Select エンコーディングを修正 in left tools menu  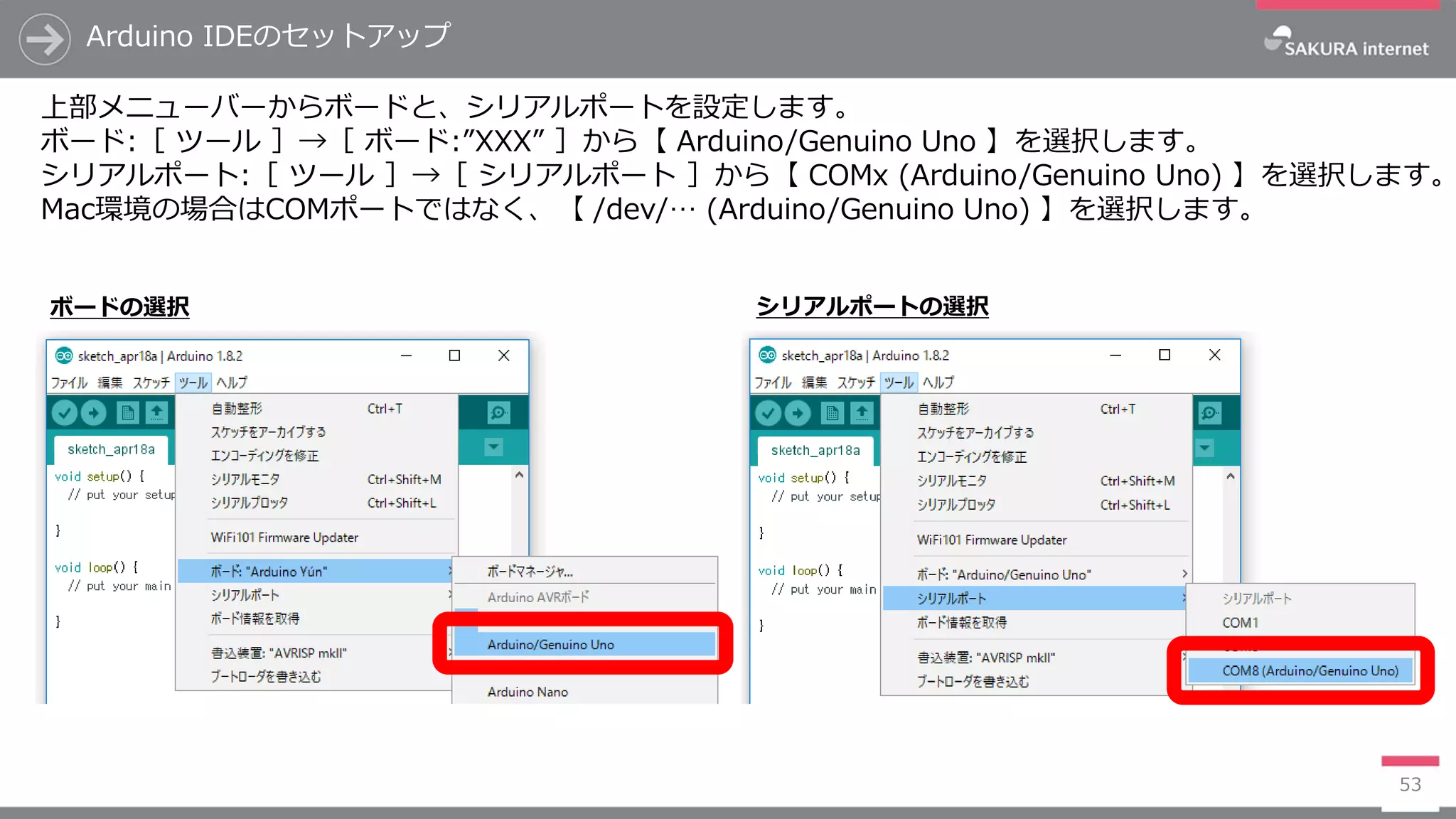316,456
